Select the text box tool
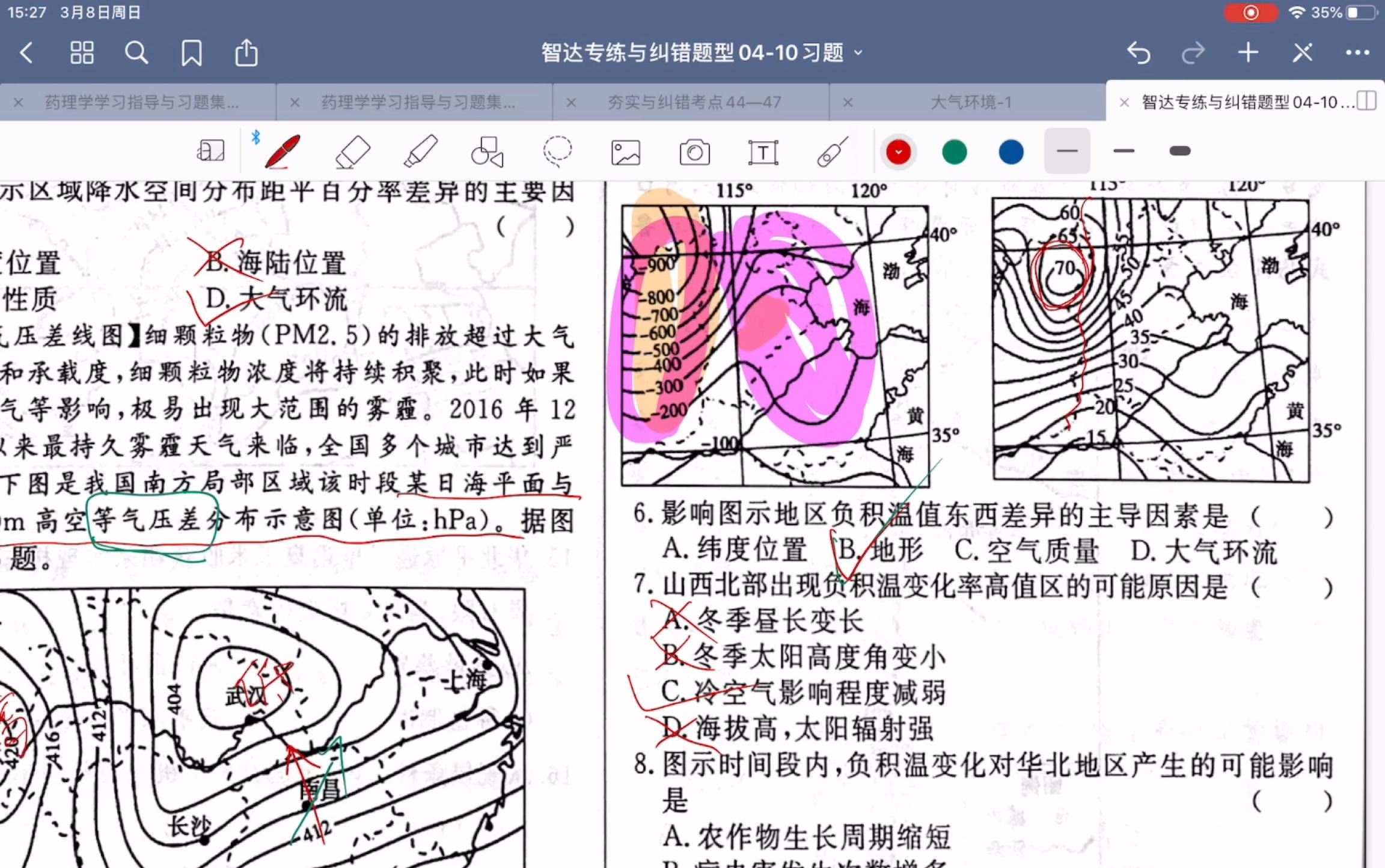 [x=763, y=152]
